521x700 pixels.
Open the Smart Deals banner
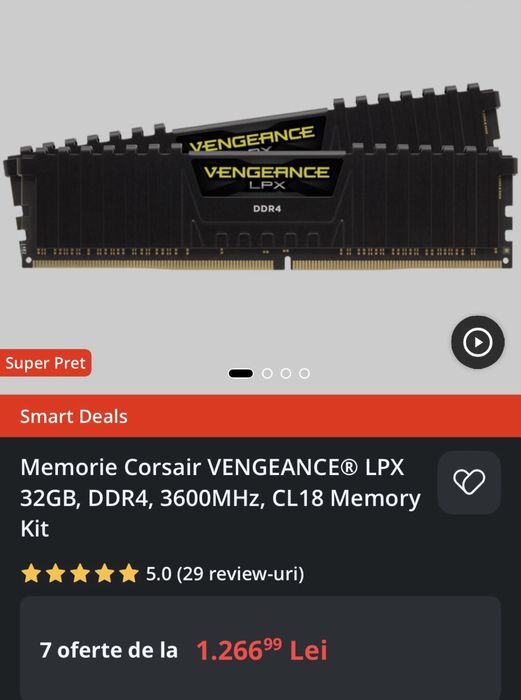[260, 416]
